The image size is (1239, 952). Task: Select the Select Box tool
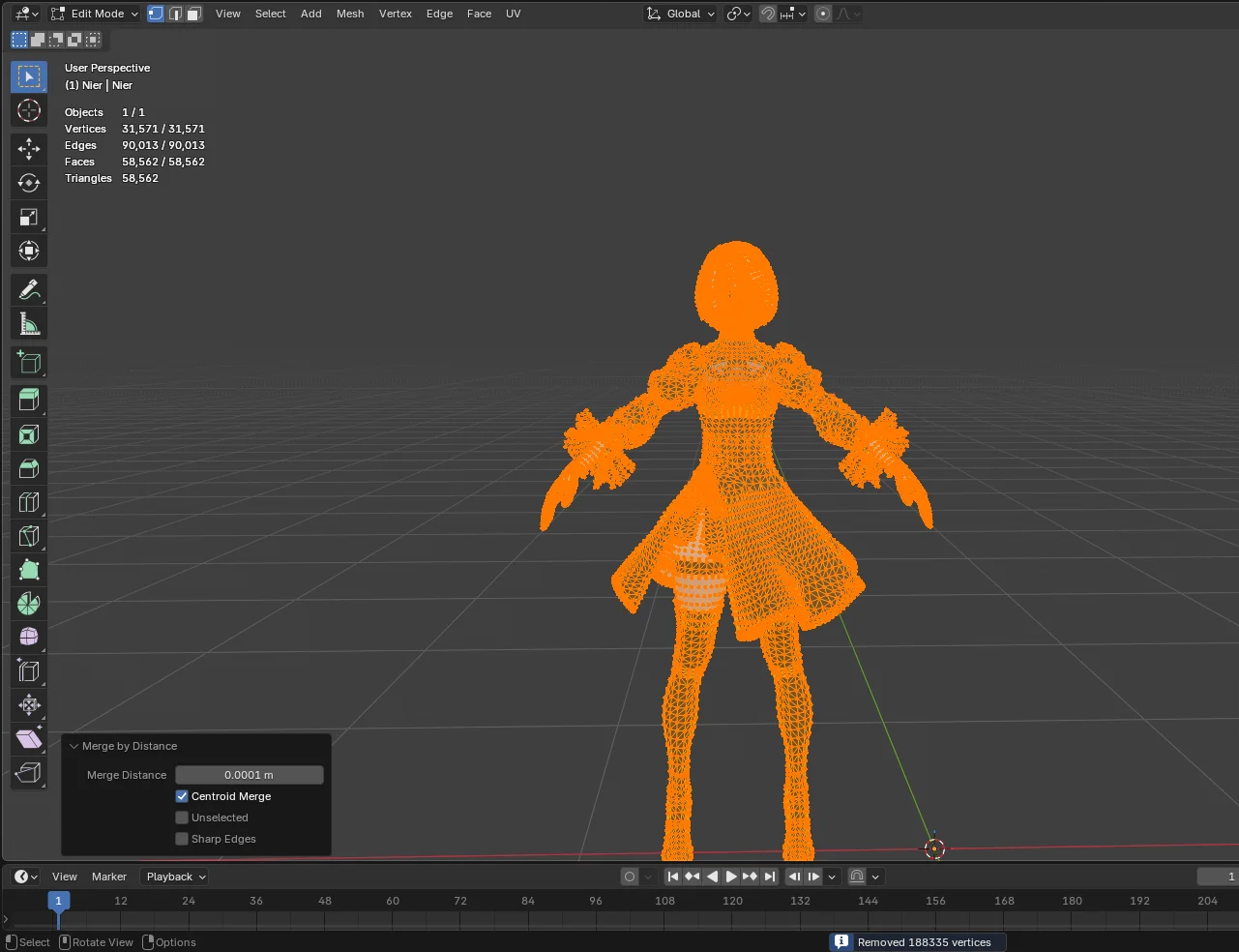[x=29, y=76]
